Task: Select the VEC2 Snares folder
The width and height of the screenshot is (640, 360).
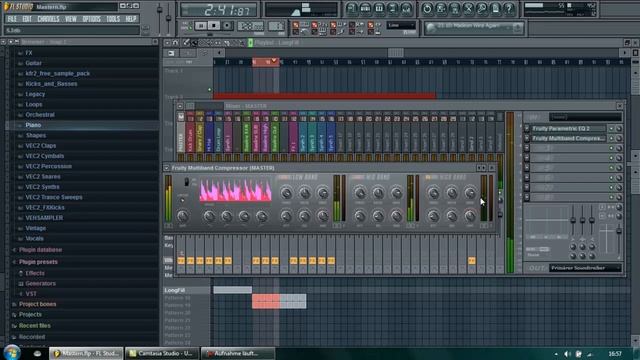Action: (43, 177)
